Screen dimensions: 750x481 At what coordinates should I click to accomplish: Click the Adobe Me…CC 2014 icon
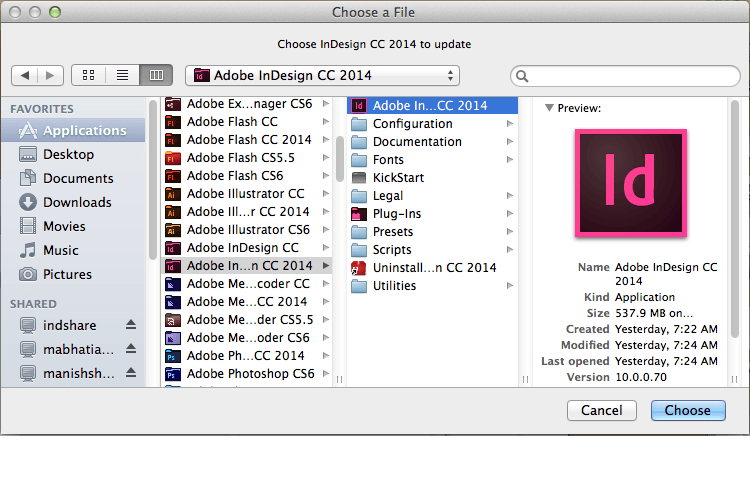[173, 302]
